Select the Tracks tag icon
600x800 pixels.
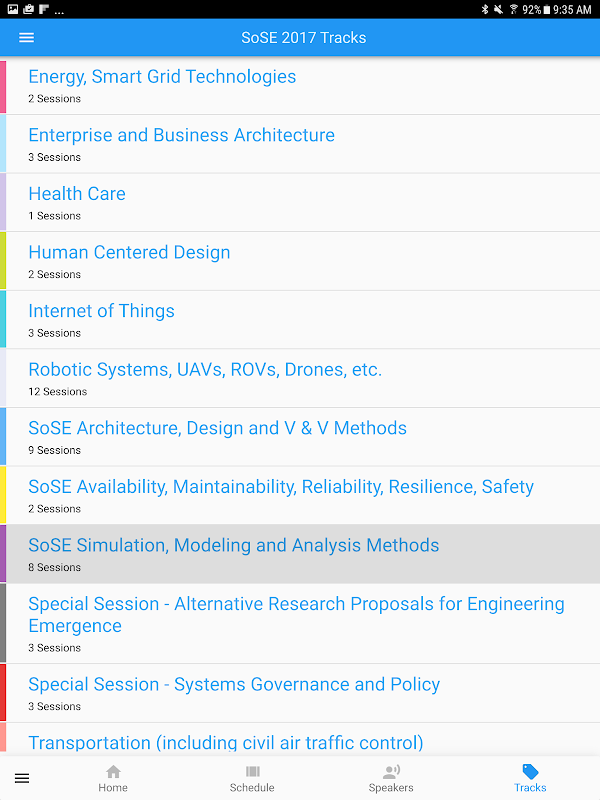click(530, 772)
